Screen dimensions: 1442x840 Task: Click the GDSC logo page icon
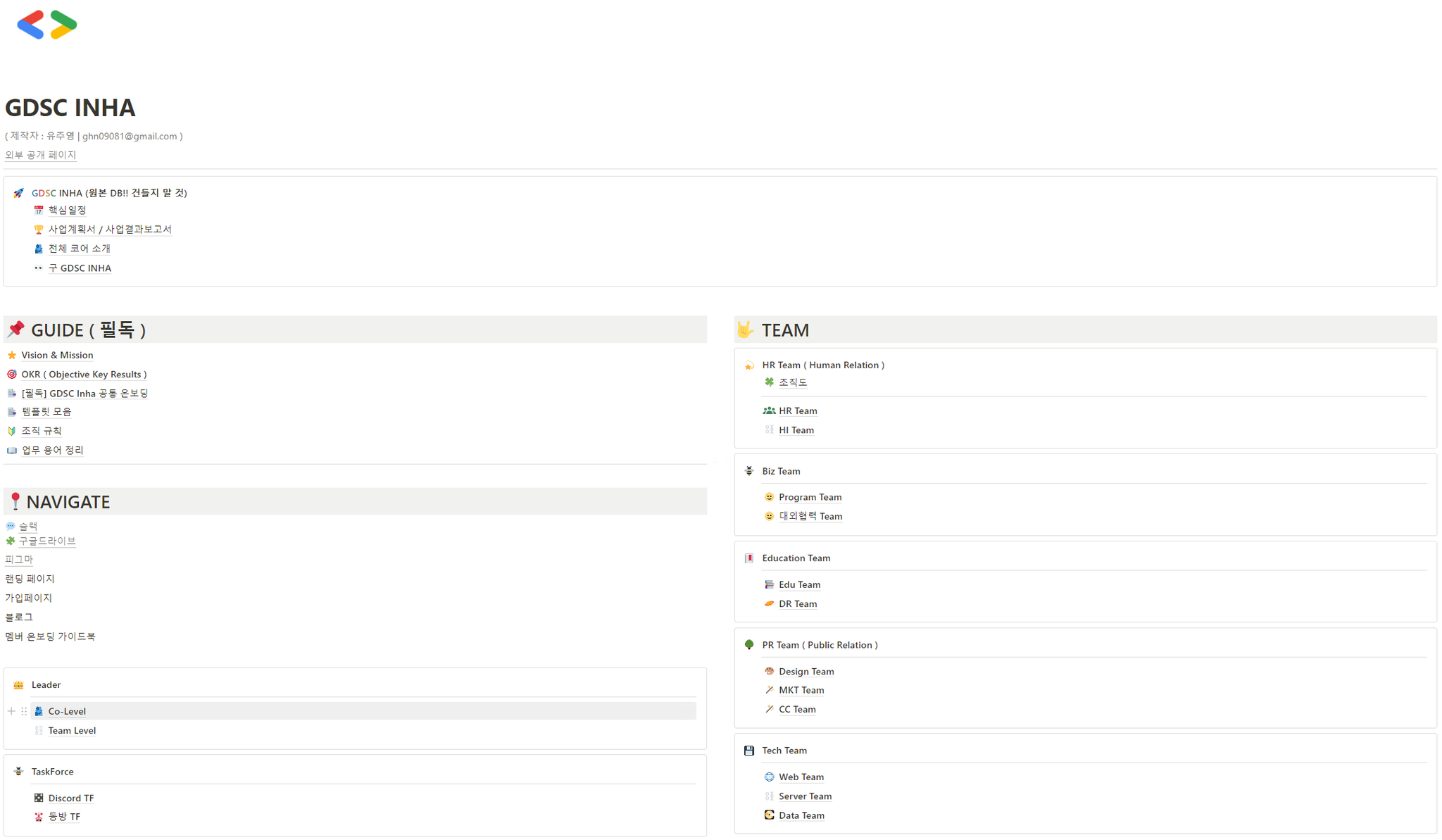click(x=47, y=25)
